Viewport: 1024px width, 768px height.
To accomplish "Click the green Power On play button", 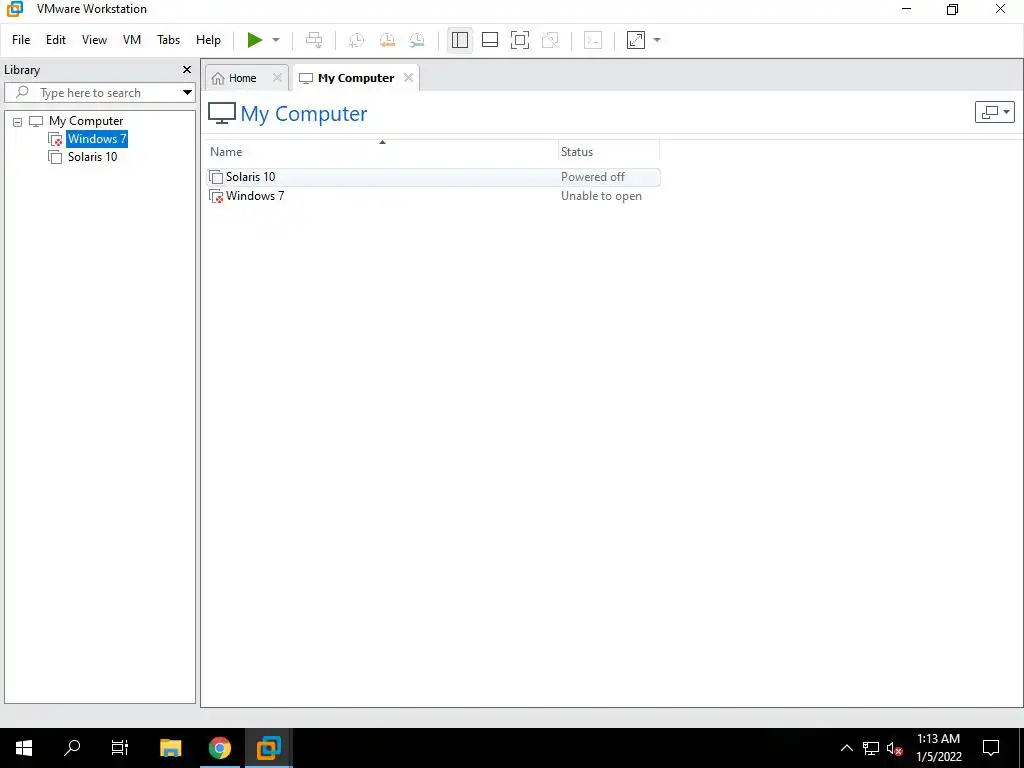I will (255, 40).
